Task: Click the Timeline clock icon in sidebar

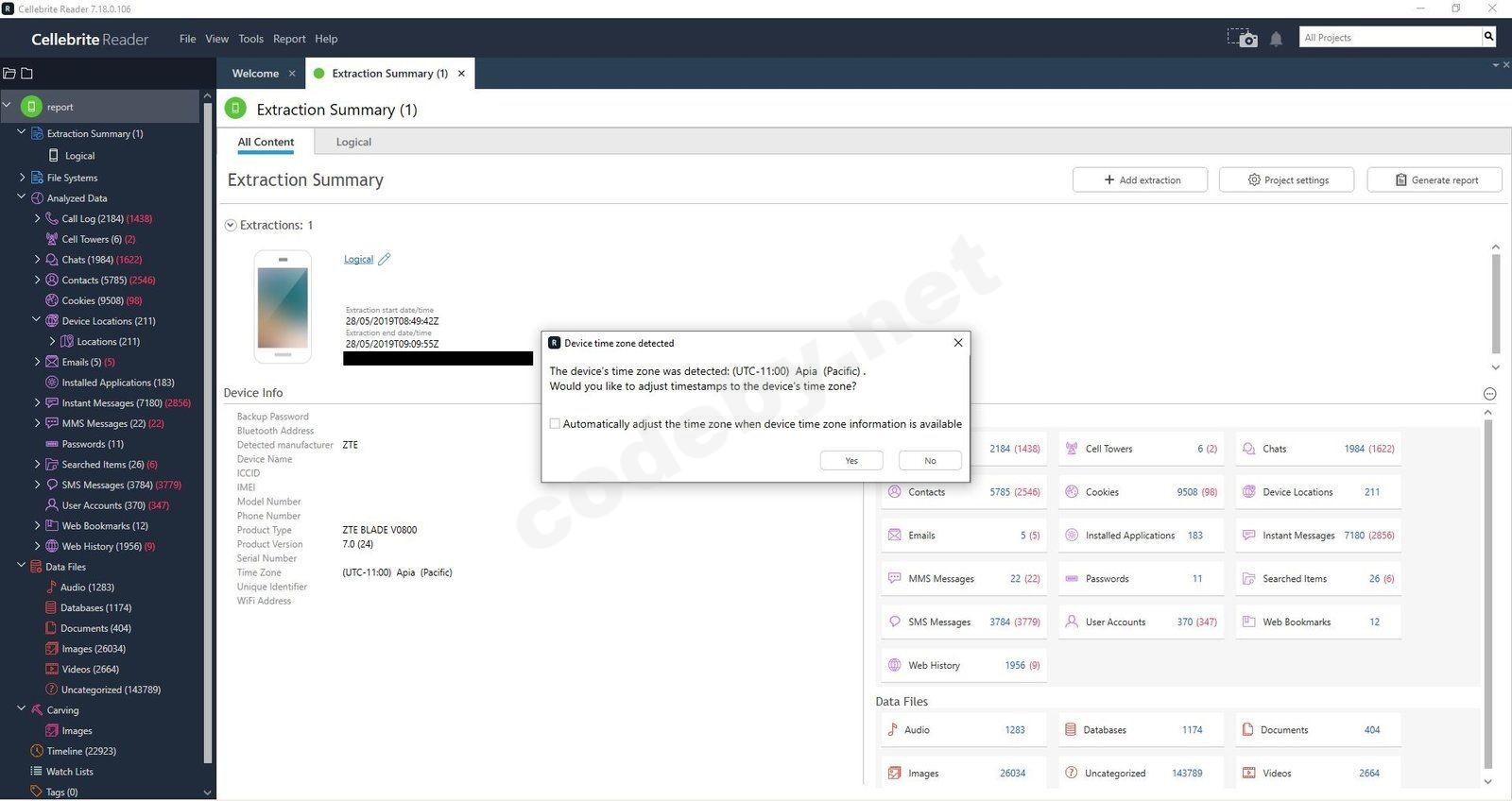Action: point(37,751)
